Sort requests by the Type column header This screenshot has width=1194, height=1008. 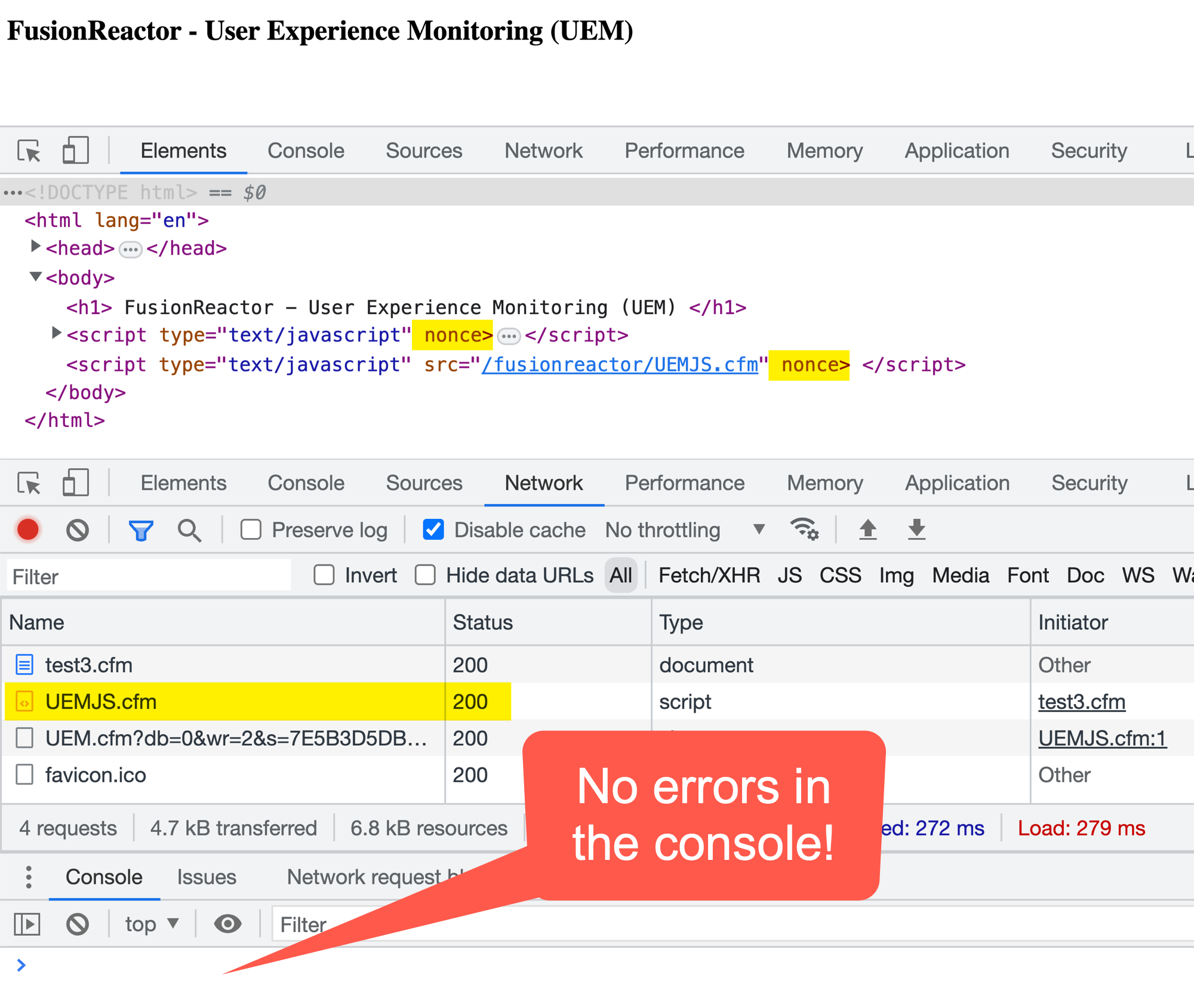click(x=841, y=622)
